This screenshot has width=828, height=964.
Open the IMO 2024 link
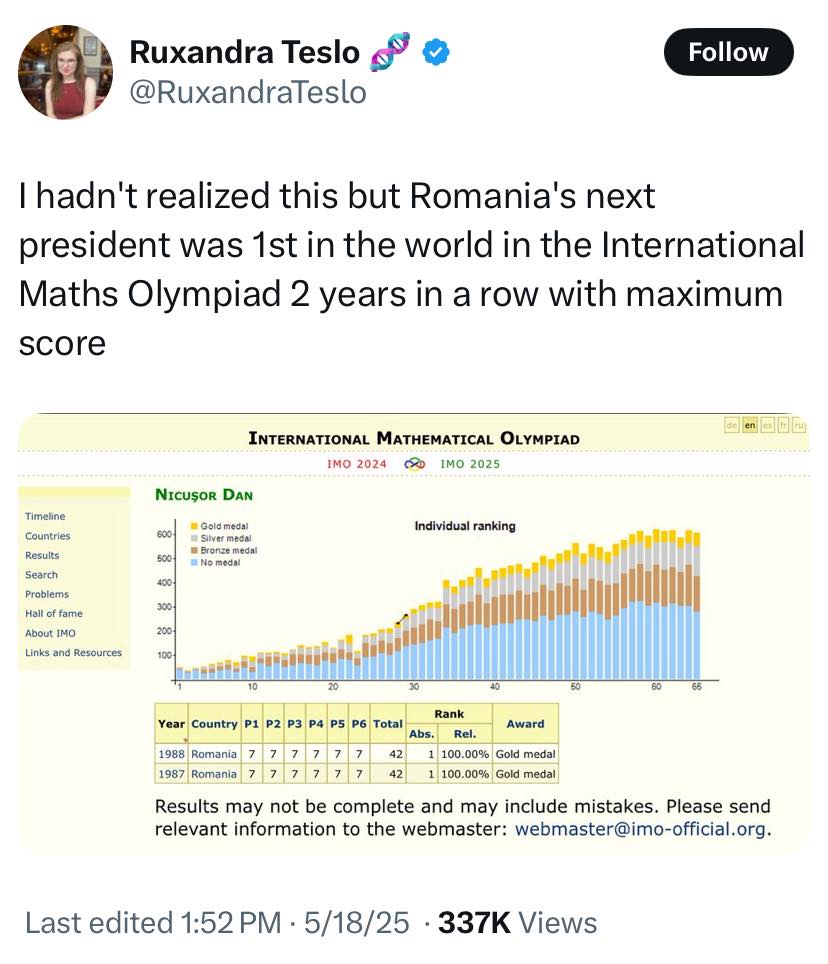[x=357, y=464]
